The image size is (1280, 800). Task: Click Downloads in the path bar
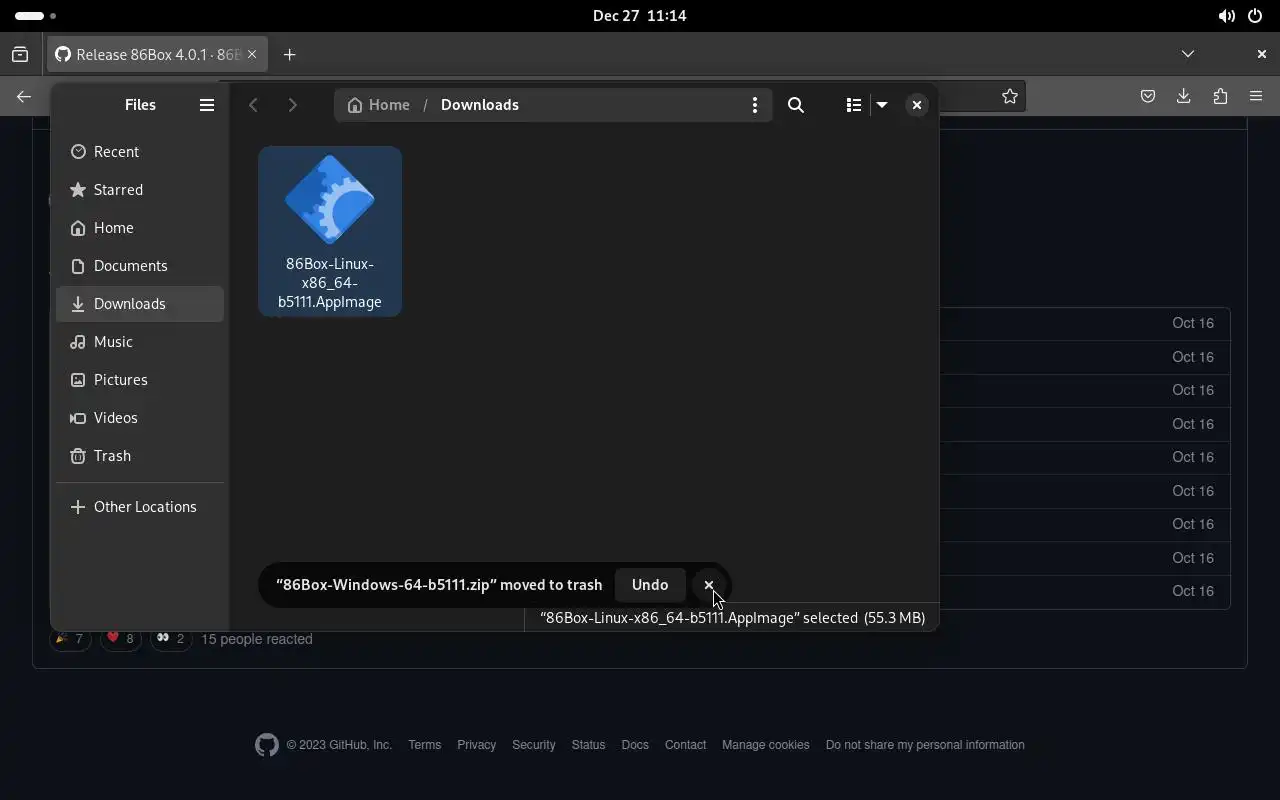point(480,105)
